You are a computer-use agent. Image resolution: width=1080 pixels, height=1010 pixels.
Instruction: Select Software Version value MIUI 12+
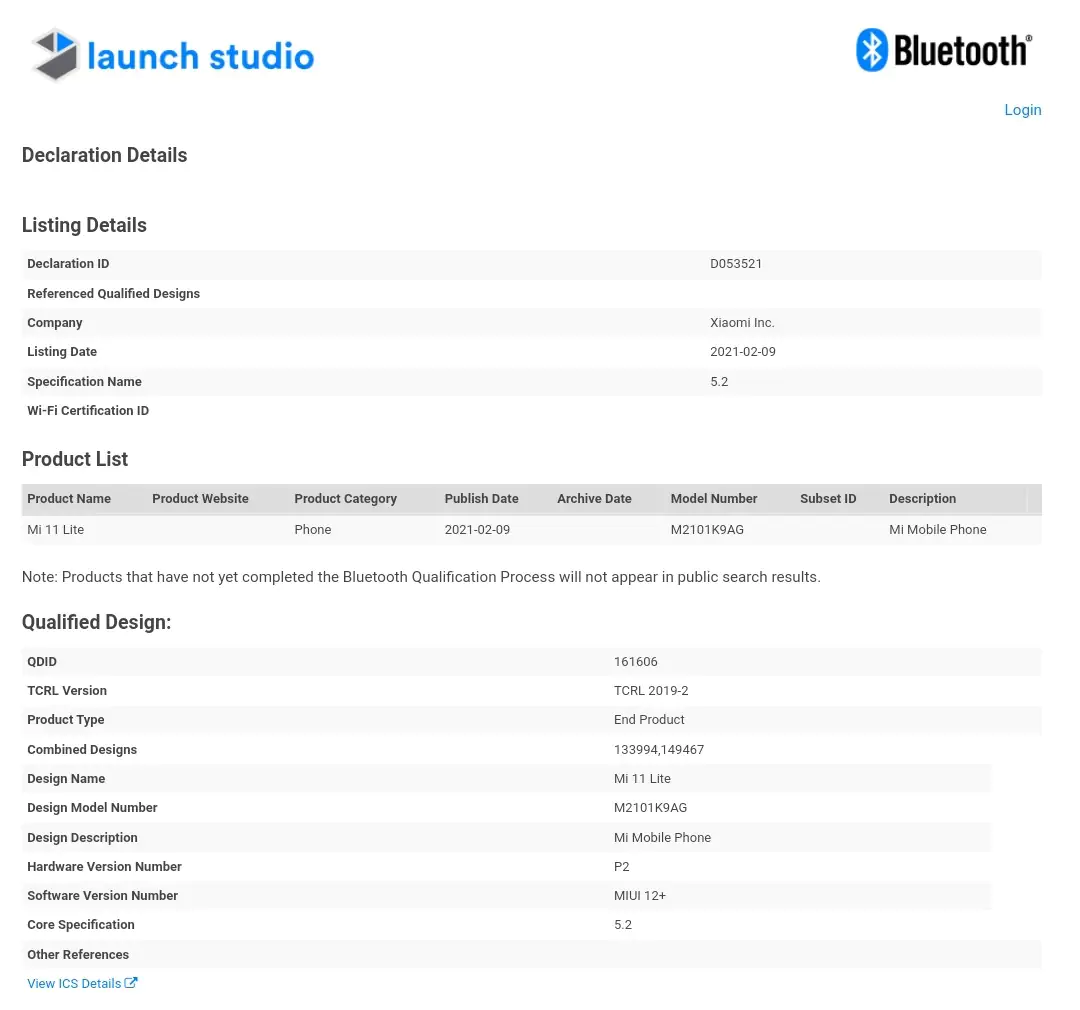(640, 896)
